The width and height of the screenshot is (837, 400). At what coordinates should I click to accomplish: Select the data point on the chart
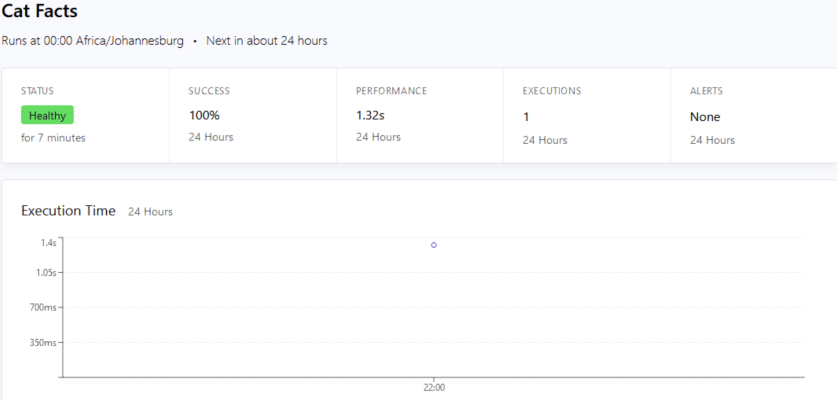click(433, 244)
